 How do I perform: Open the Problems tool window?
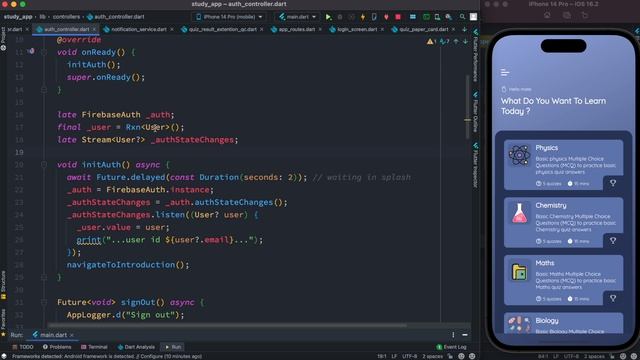pos(57,347)
